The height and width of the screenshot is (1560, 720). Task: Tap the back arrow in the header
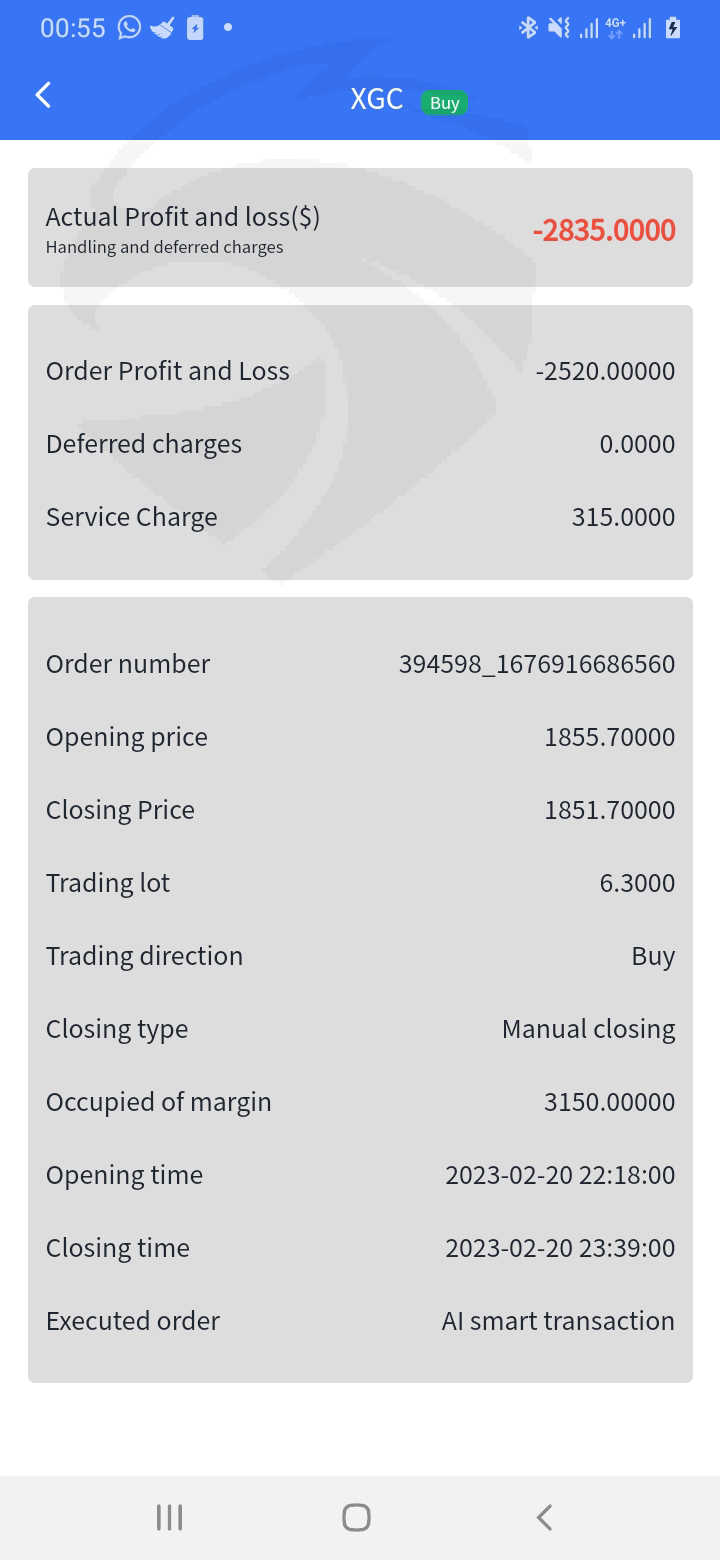[43, 96]
